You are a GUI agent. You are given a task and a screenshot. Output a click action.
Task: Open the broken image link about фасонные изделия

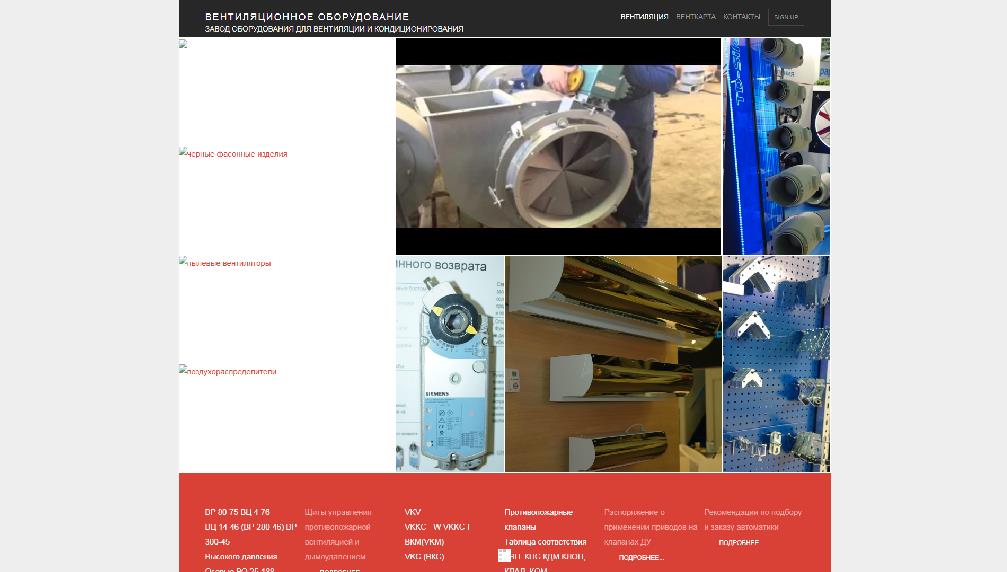coord(233,153)
